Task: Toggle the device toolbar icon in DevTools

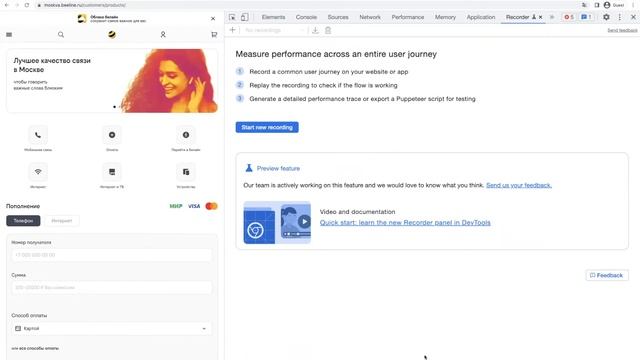Action: click(x=244, y=17)
